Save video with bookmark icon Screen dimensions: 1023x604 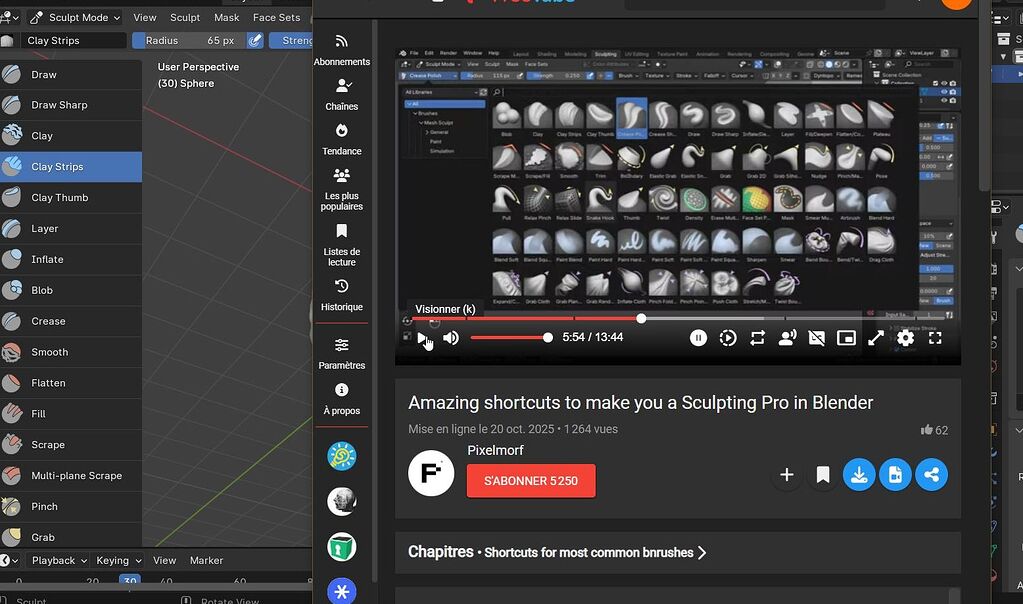pos(823,475)
